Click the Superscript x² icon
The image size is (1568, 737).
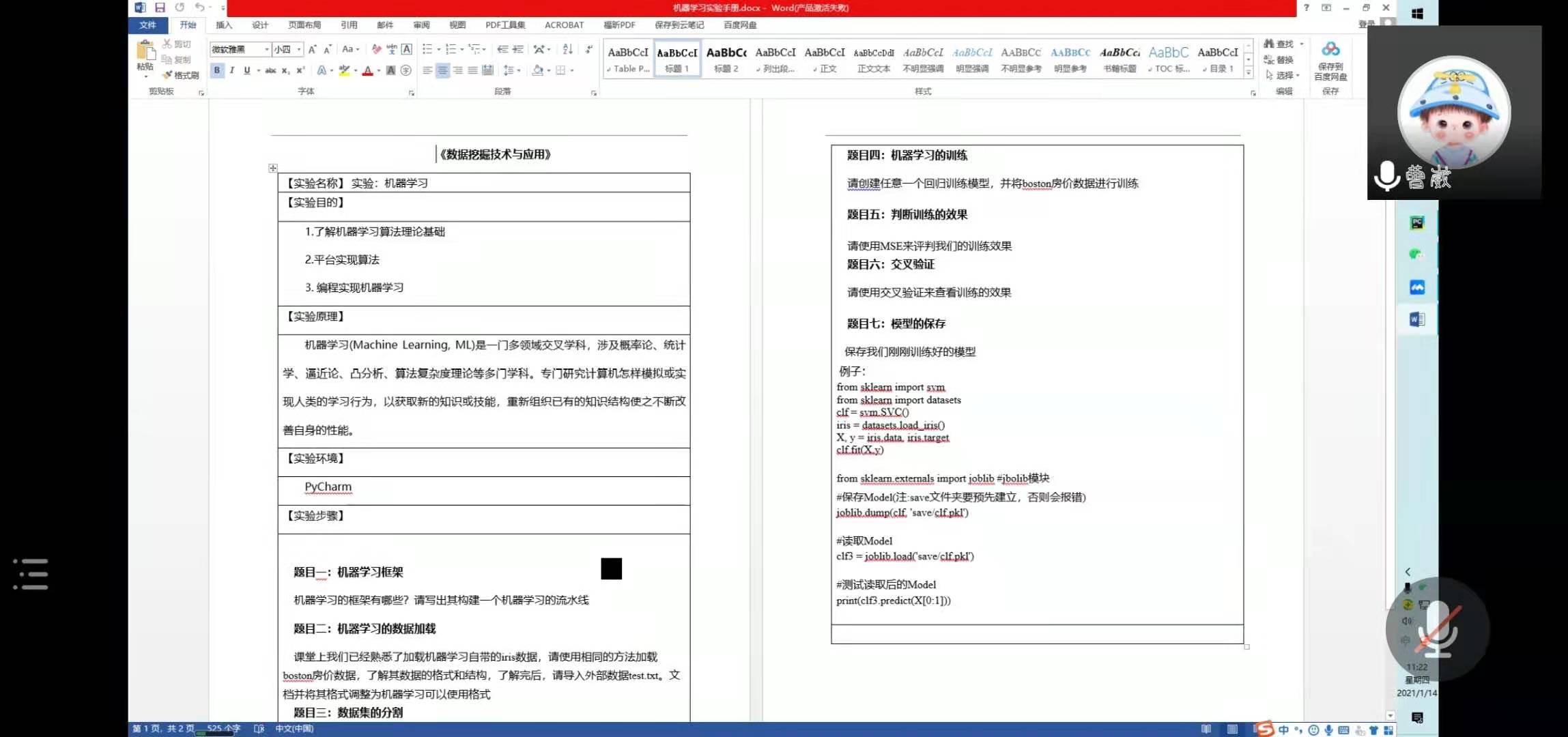(300, 70)
